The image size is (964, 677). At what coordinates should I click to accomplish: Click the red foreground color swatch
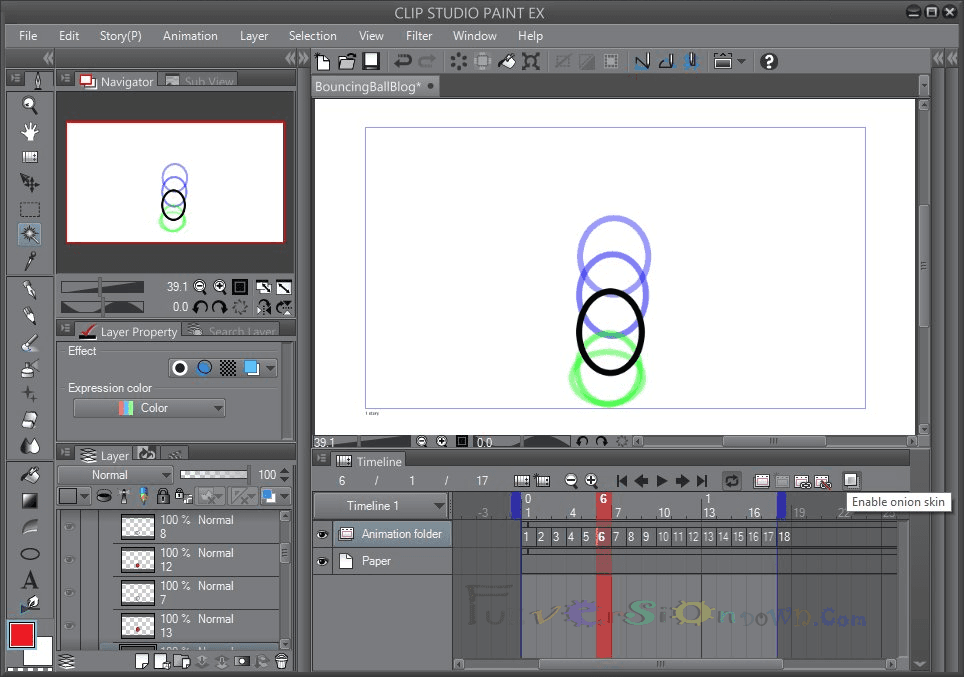click(23, 635)
